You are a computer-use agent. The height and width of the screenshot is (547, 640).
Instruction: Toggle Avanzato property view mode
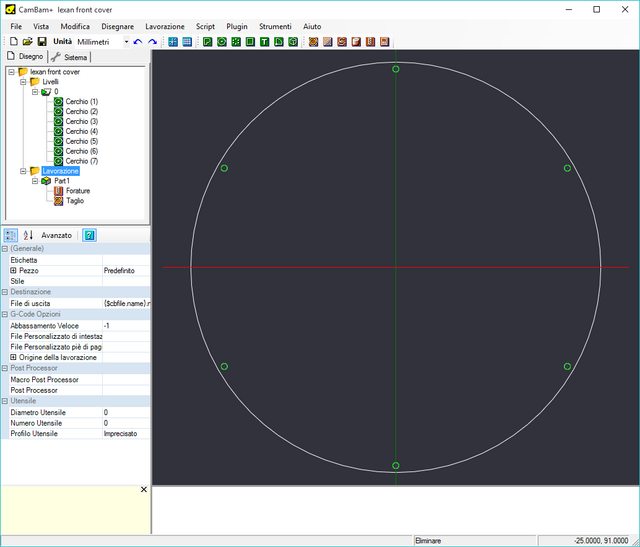(x=56, y=235)
